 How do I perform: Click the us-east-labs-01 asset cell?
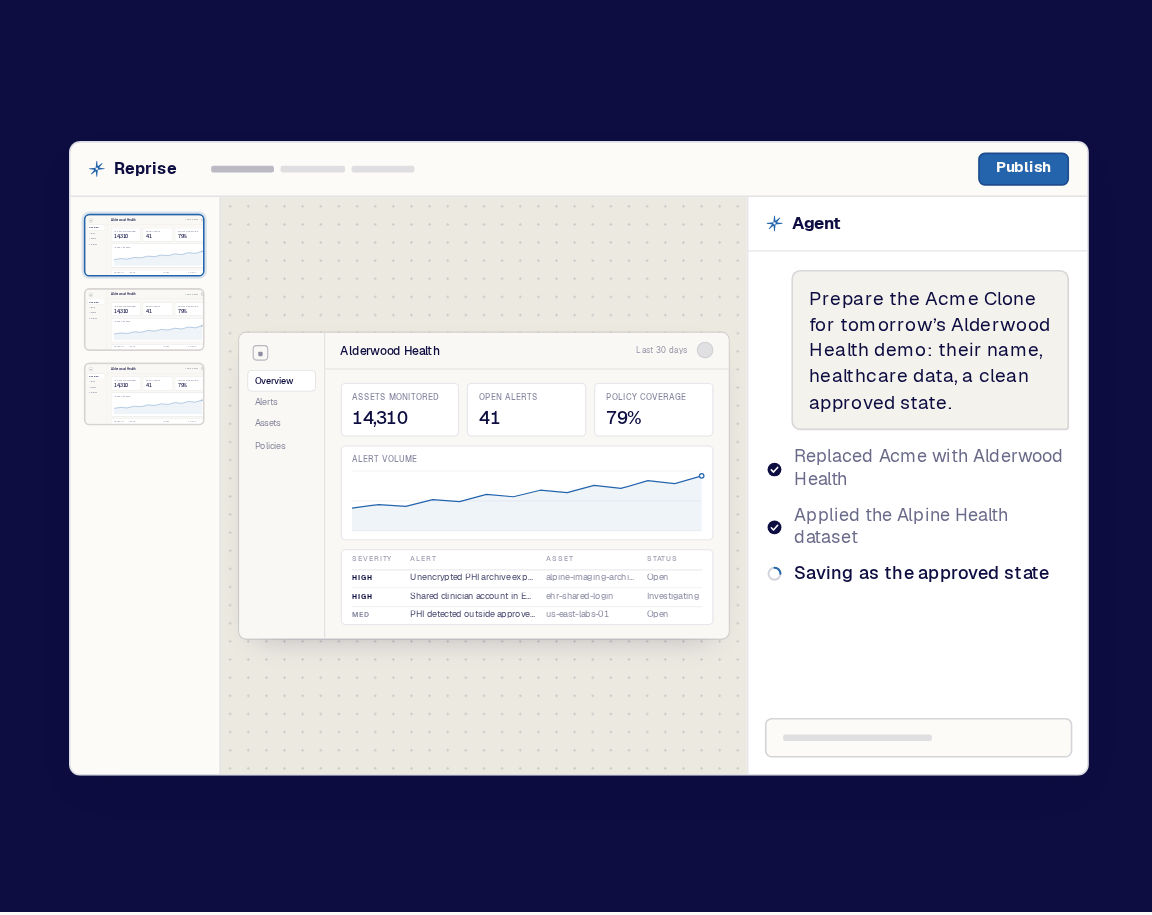pyautogui.click(x=577, y=614)
